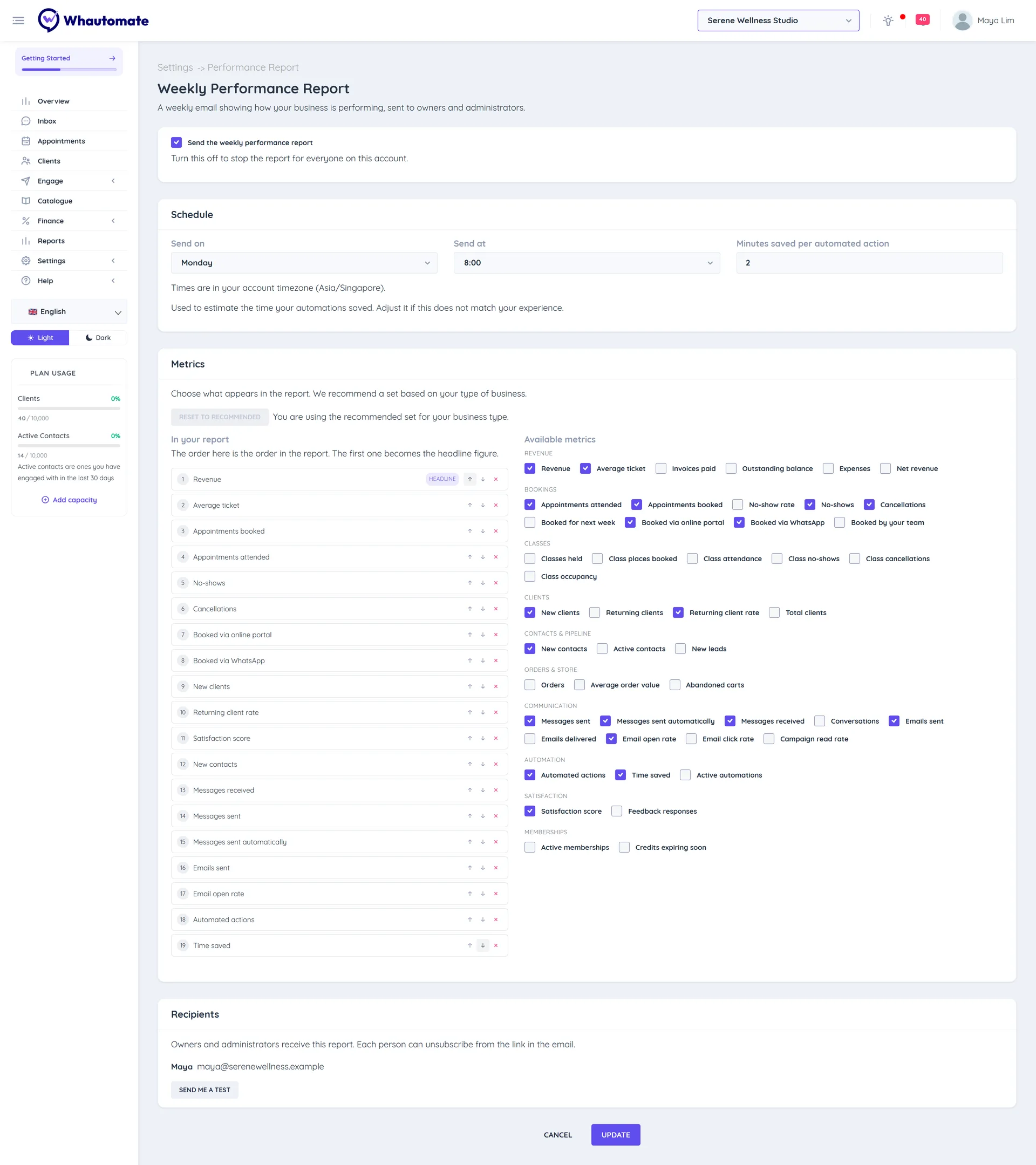Expand the Finance sidebar menu

69,221
